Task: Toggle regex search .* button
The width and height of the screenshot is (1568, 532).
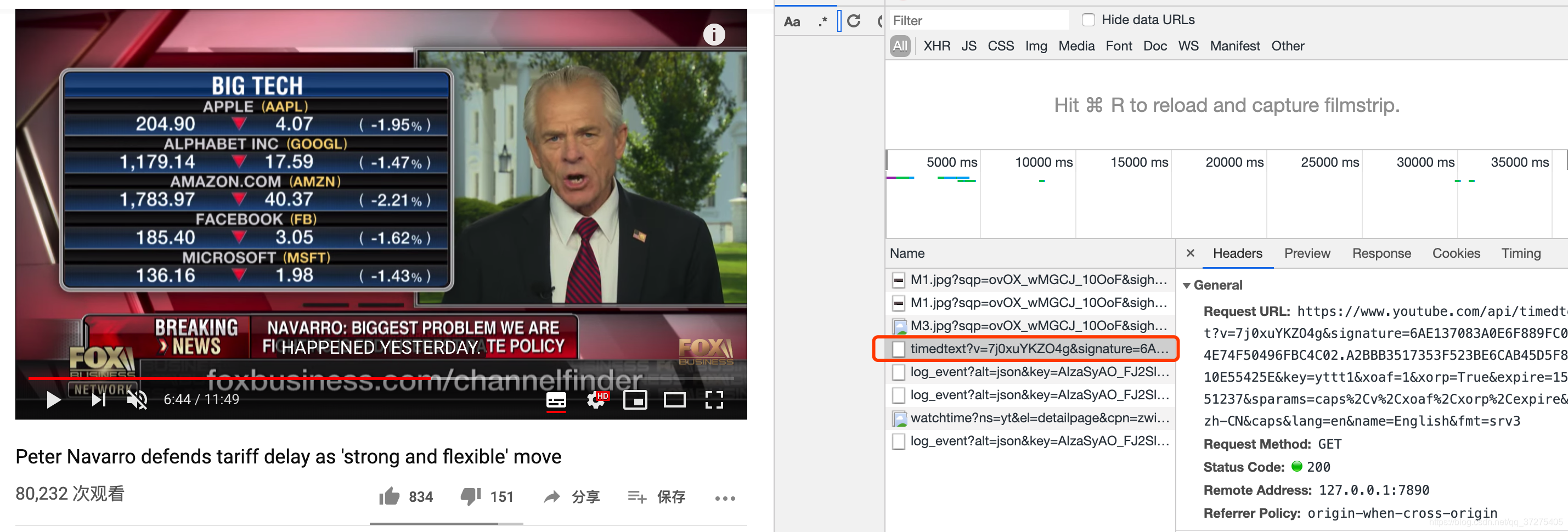Action: click(822, 22)
